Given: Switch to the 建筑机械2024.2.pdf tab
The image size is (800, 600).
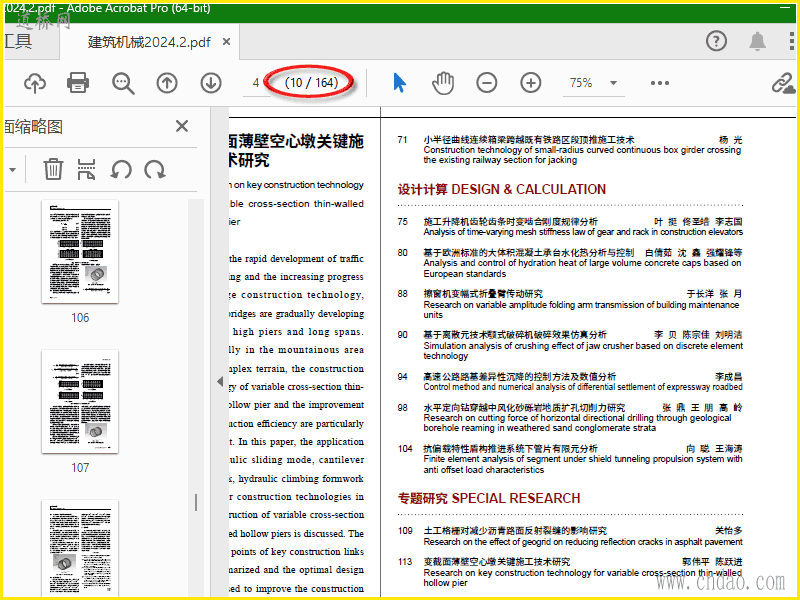Looking at the screenshot, I should click(149, 42).
